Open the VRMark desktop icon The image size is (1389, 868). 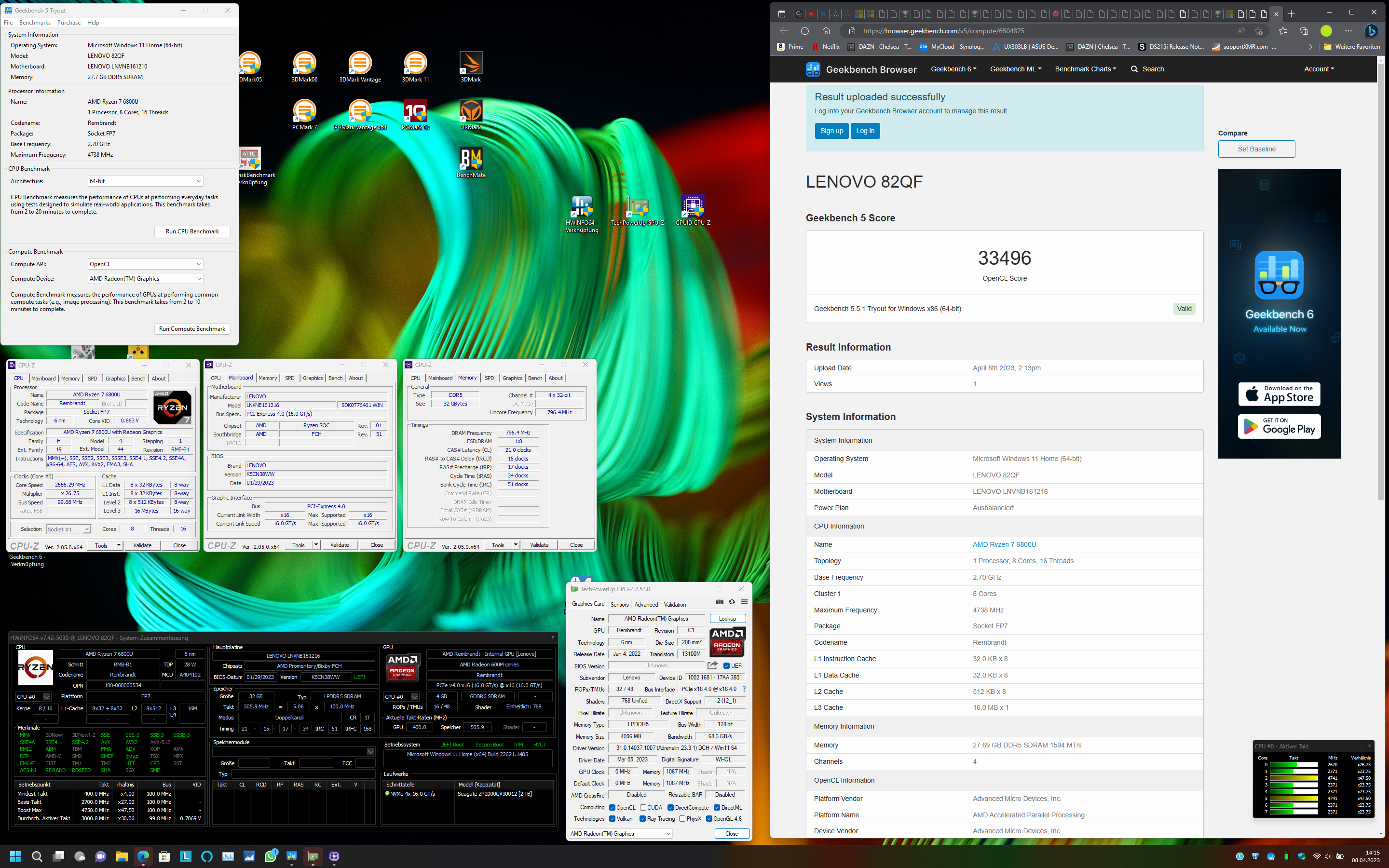click(x=471, y=115)
